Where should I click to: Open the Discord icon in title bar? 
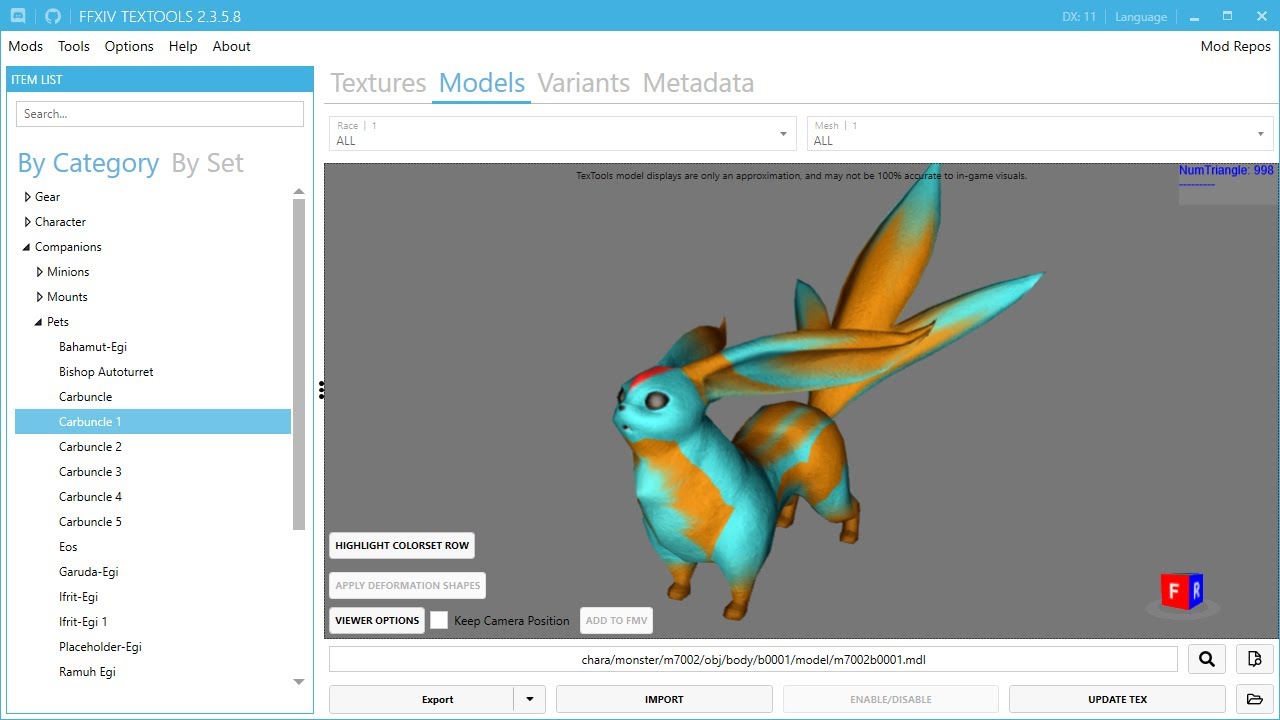pos(18,17)
